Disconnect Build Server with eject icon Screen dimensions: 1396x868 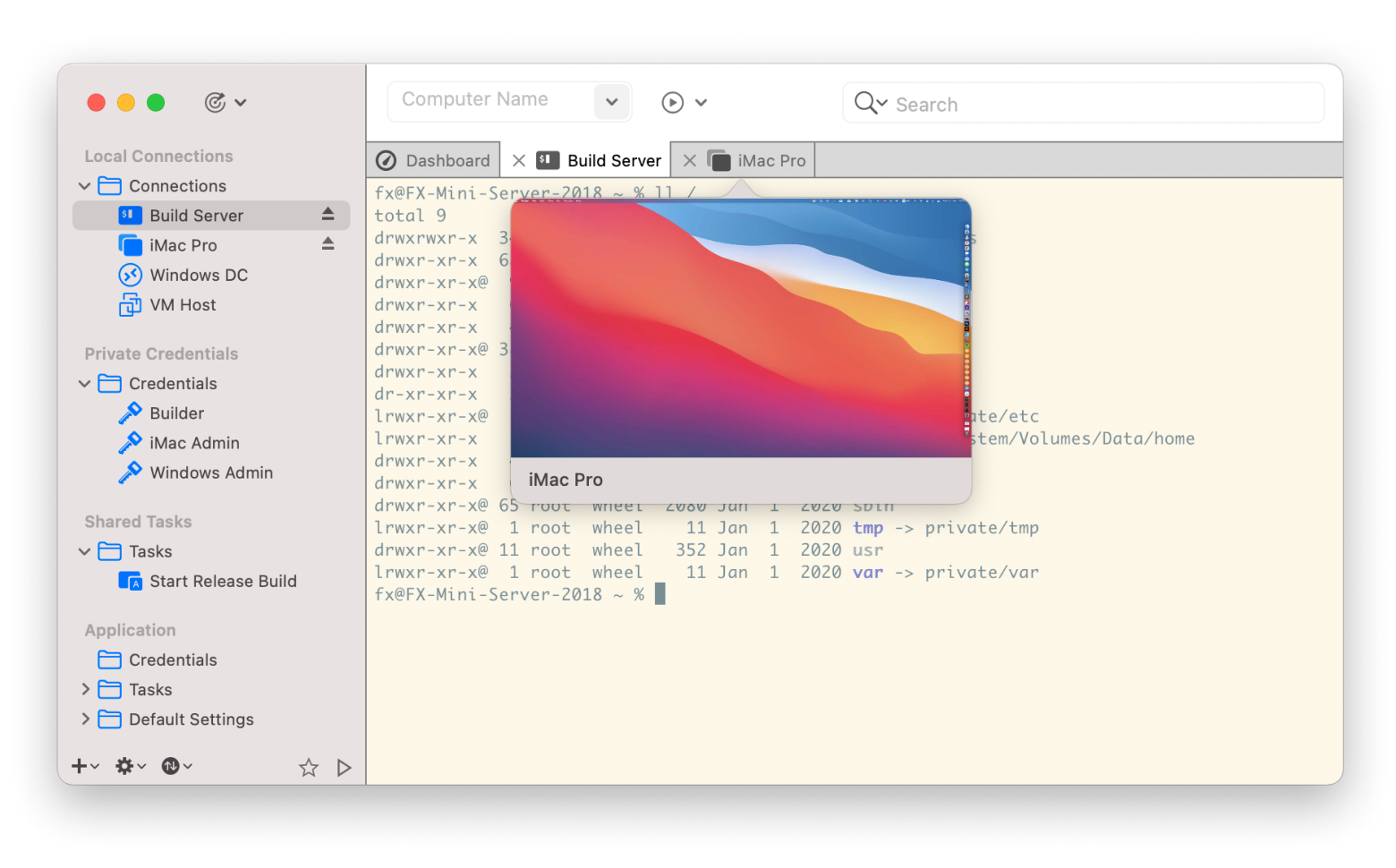328,214
